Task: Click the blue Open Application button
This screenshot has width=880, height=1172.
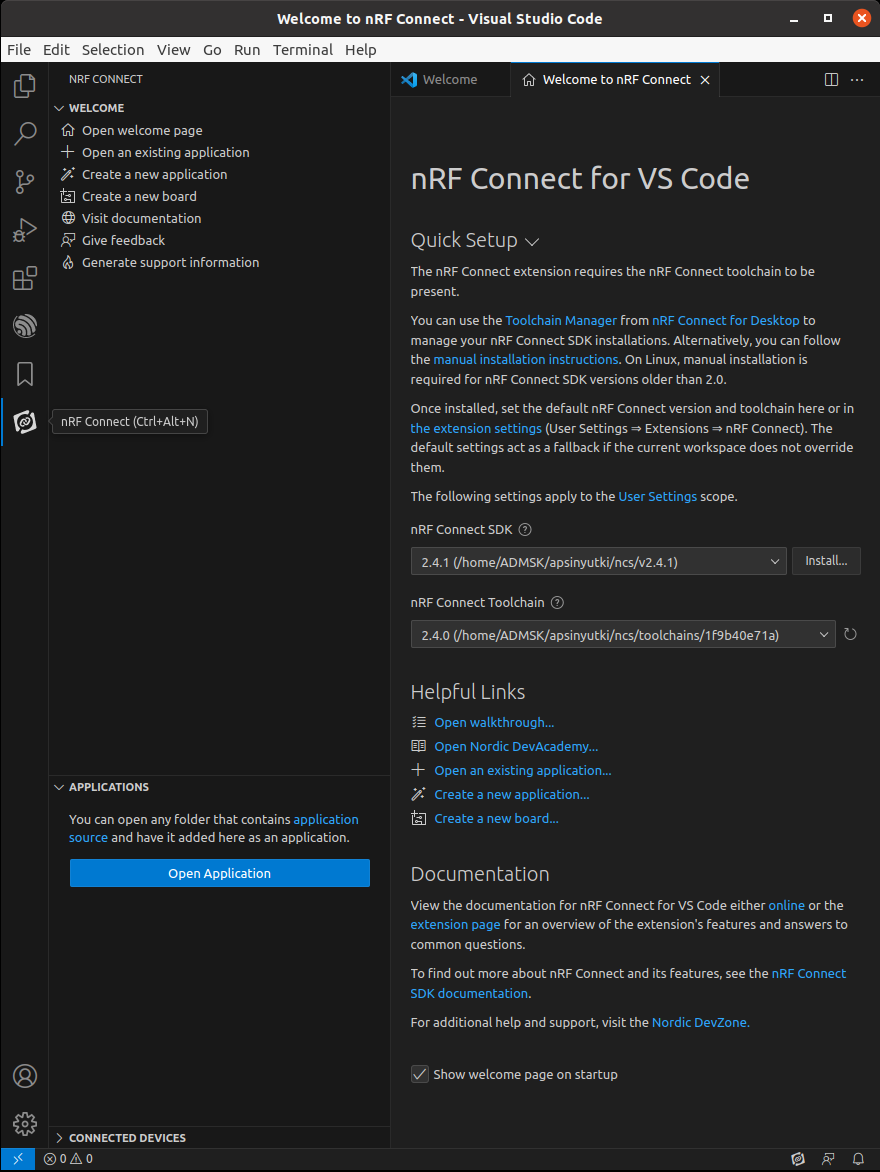Action: (x=220, y=873)
